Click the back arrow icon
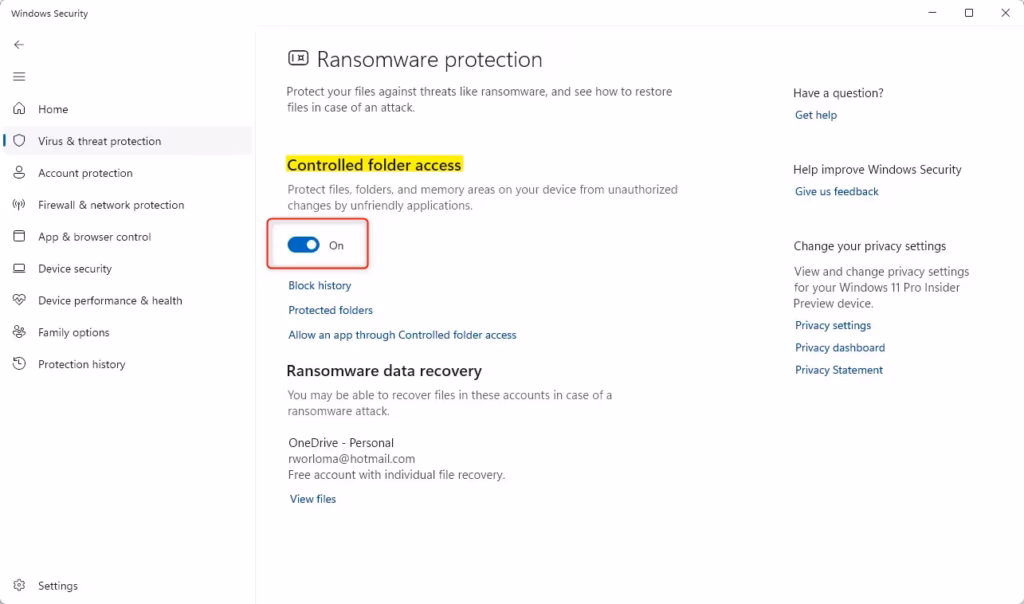 tap(19, 45)
